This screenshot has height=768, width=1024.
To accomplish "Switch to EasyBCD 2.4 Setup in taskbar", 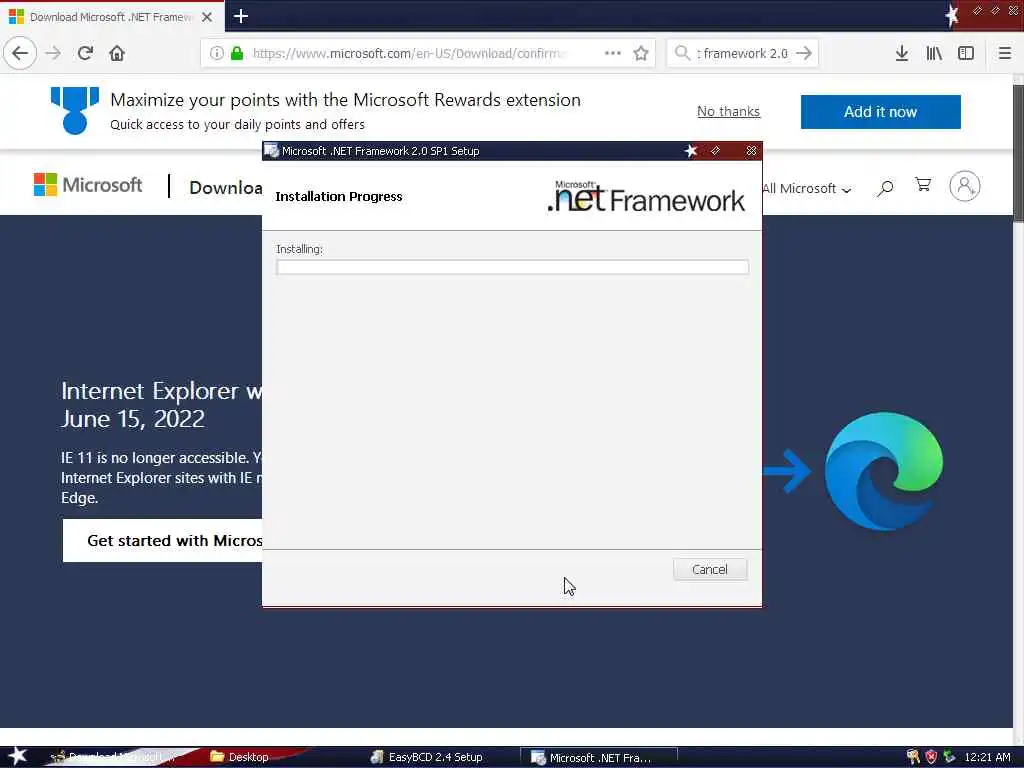I will (426, 757).
